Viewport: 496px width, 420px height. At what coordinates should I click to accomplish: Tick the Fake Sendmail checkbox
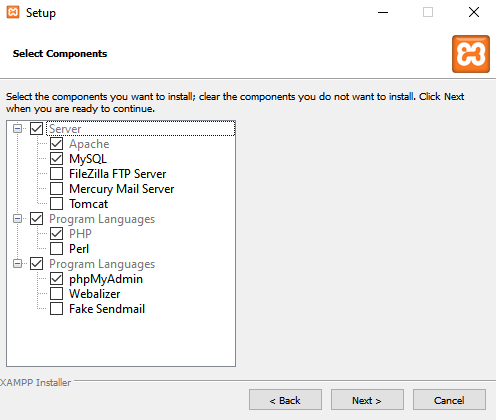(56, 309)
